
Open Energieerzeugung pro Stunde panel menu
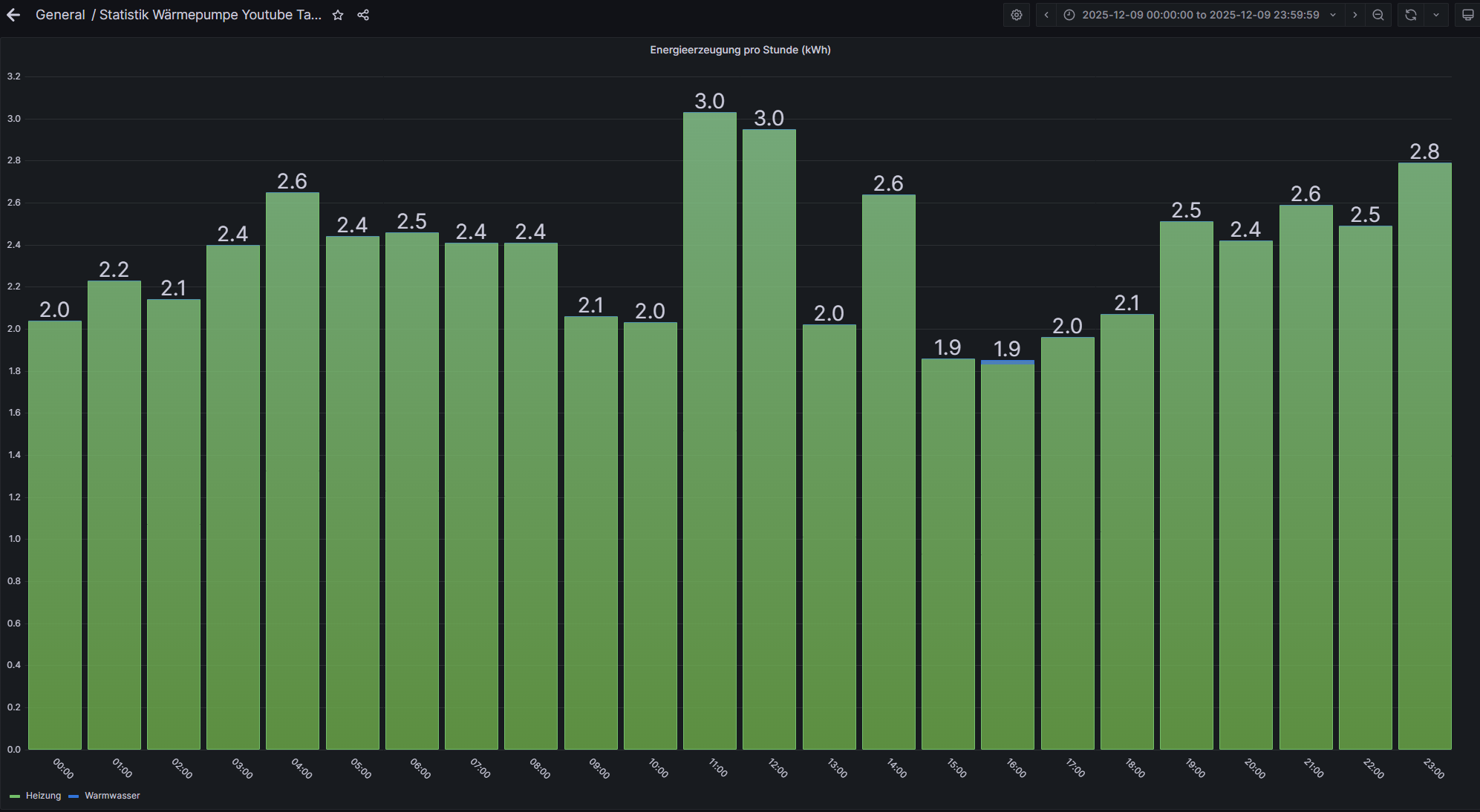pyautogui.click(x=740, y=50)
